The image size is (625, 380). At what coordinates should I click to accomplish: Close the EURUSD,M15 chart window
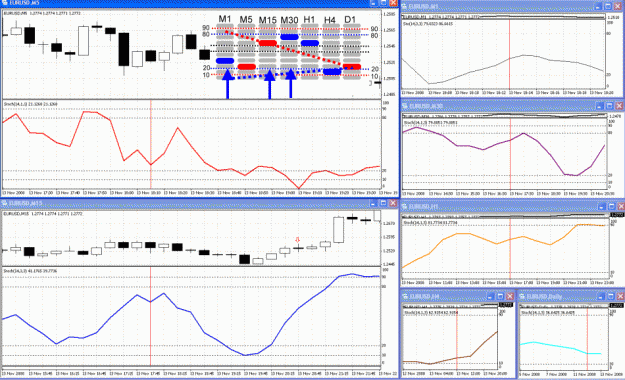click(393, 203)
